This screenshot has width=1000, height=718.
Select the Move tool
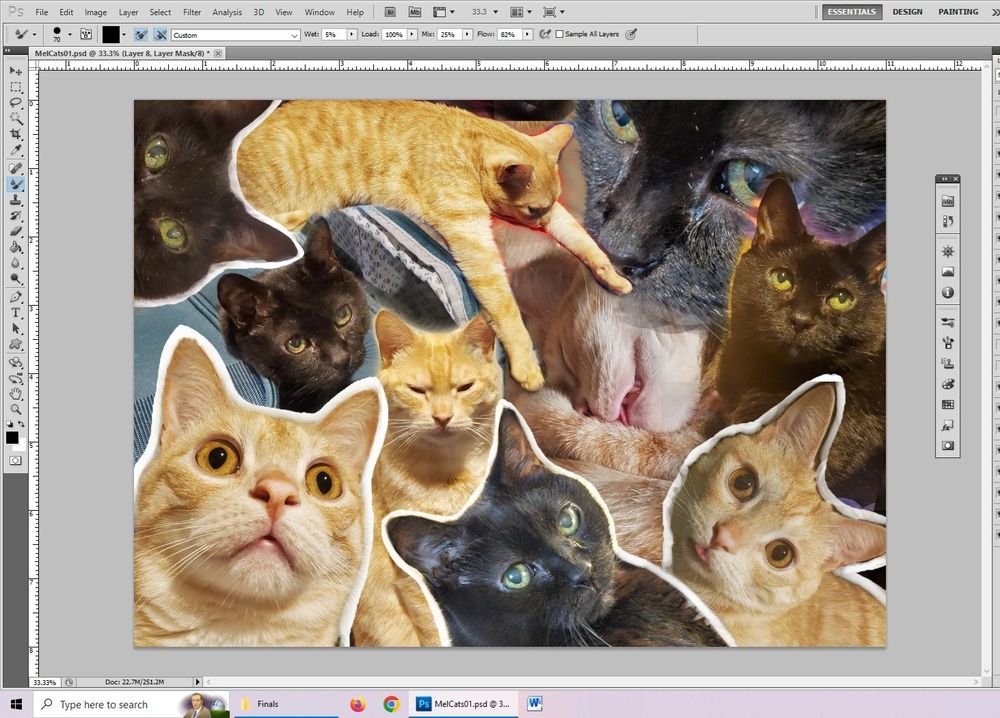pyautogui.click(x=15, y=71)
